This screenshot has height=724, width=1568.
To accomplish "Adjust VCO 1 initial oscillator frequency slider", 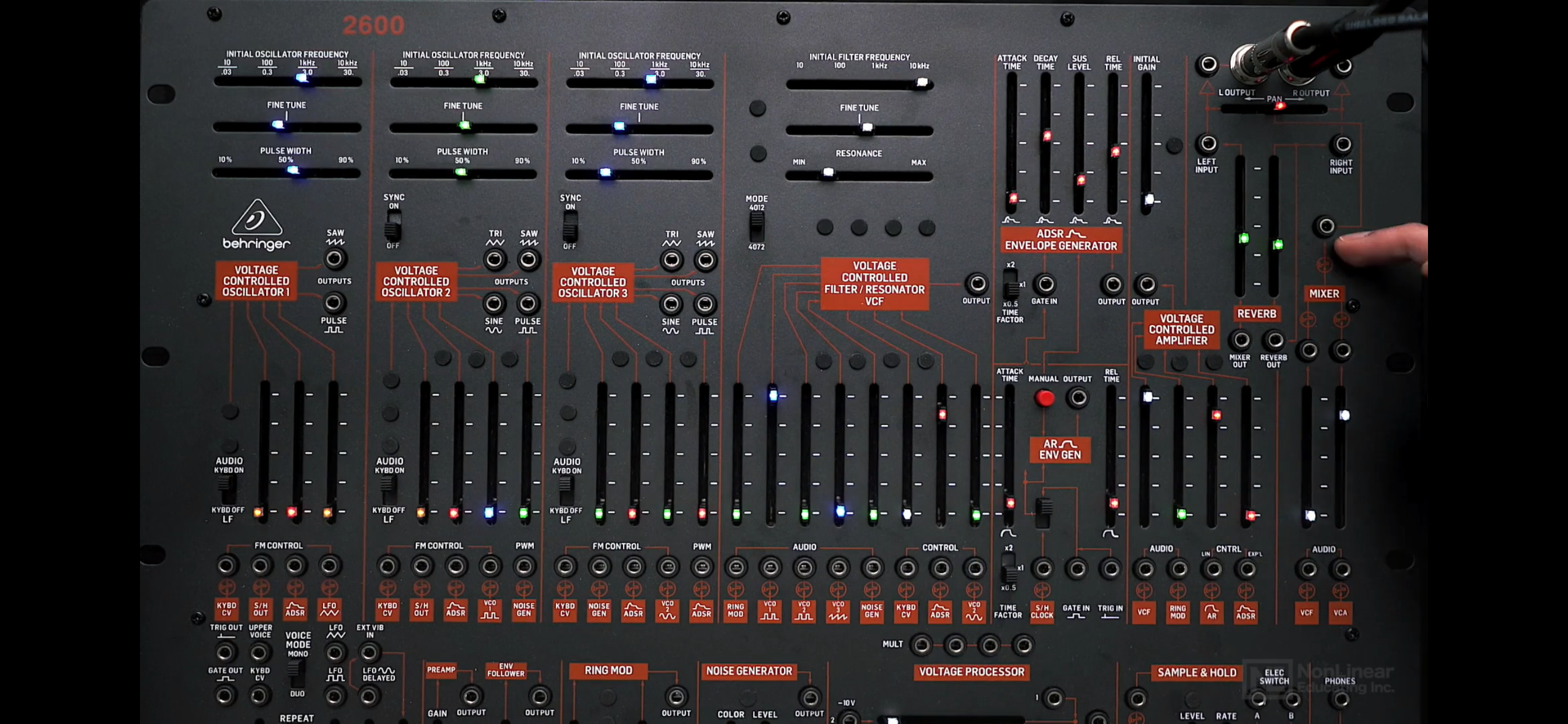I will (x=288, y=80).
